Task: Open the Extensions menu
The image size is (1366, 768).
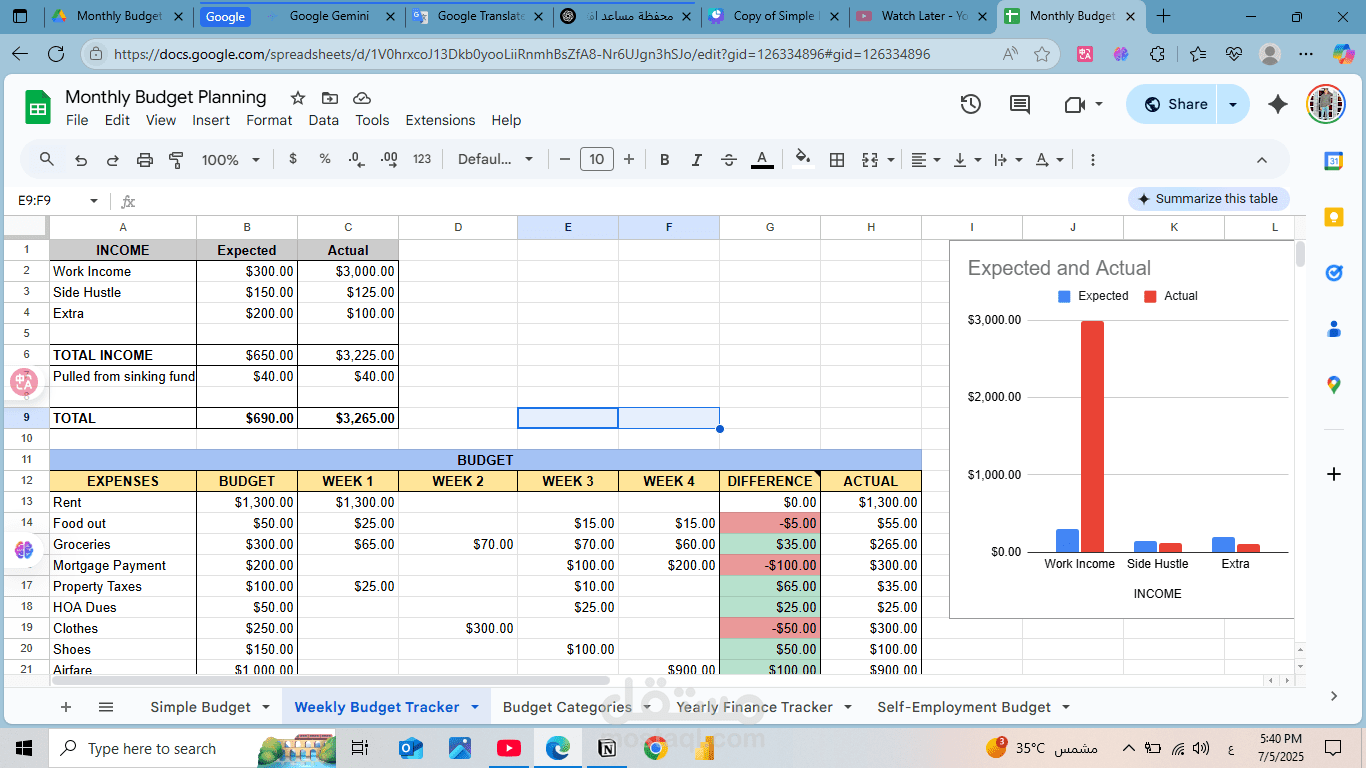Action: [x=440, y=120]
